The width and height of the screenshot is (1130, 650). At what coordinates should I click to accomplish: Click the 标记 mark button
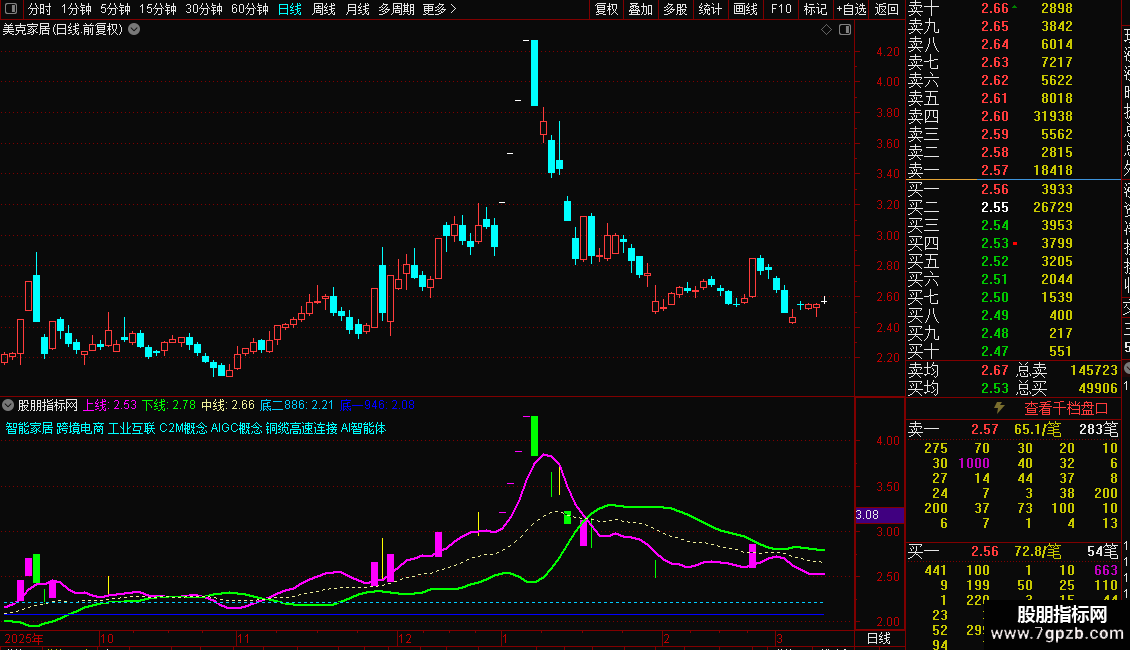click(x=815, y=9)
